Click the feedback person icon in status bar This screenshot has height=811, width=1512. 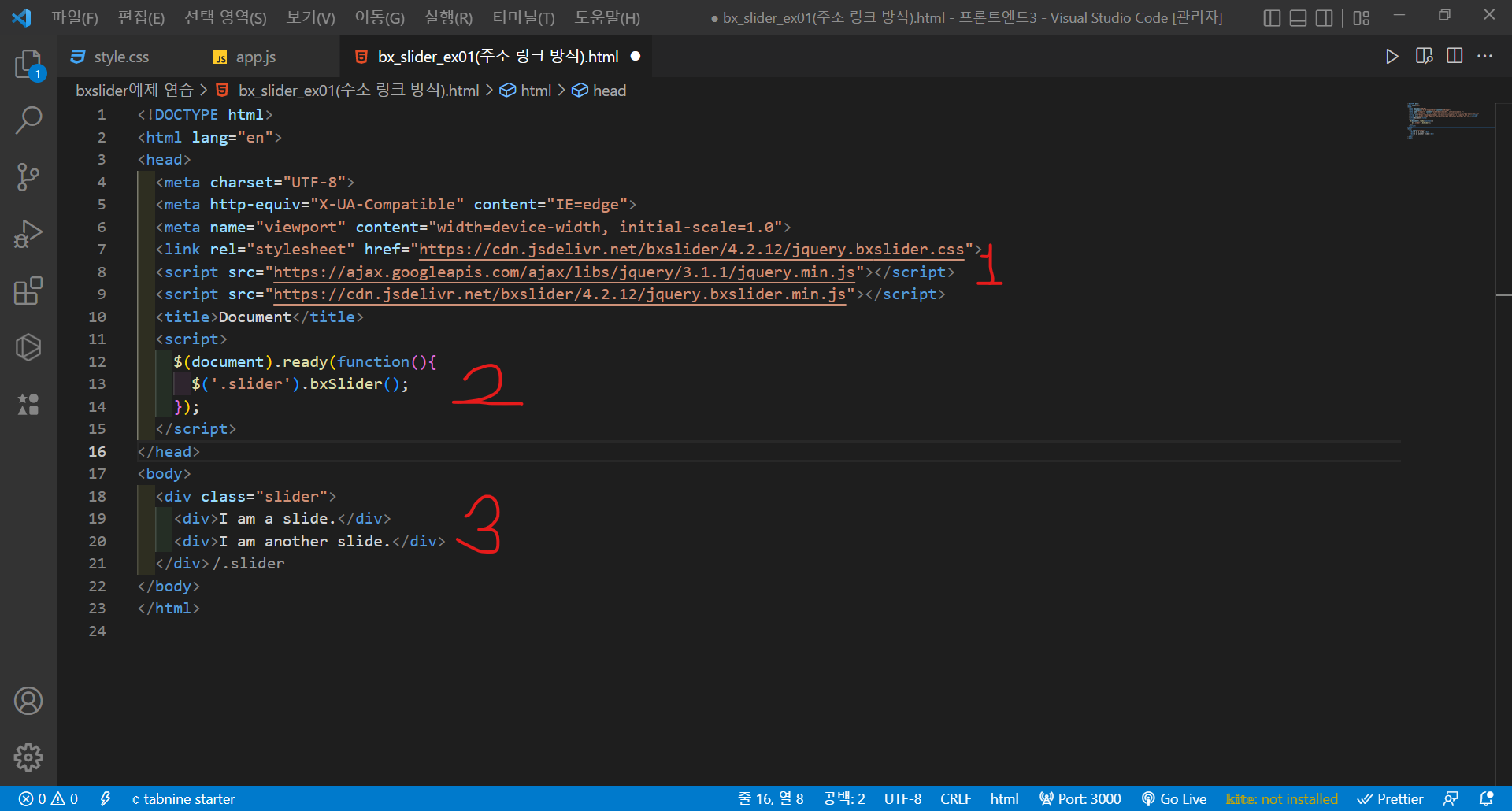[x=1451, y=798]
